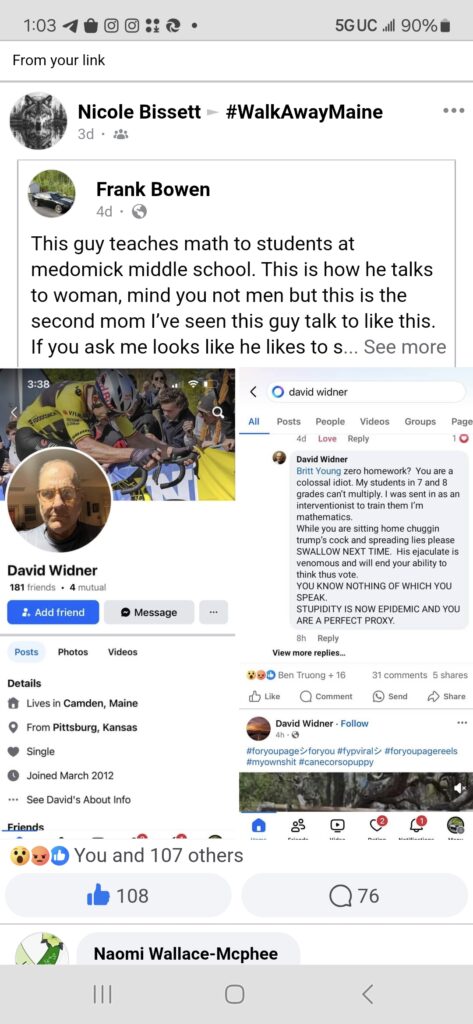The height and width of the screenshot is (1024, 473).
Task: Open the three-dot post options menu
Action: pyautogui.click(x=453, y=110)
